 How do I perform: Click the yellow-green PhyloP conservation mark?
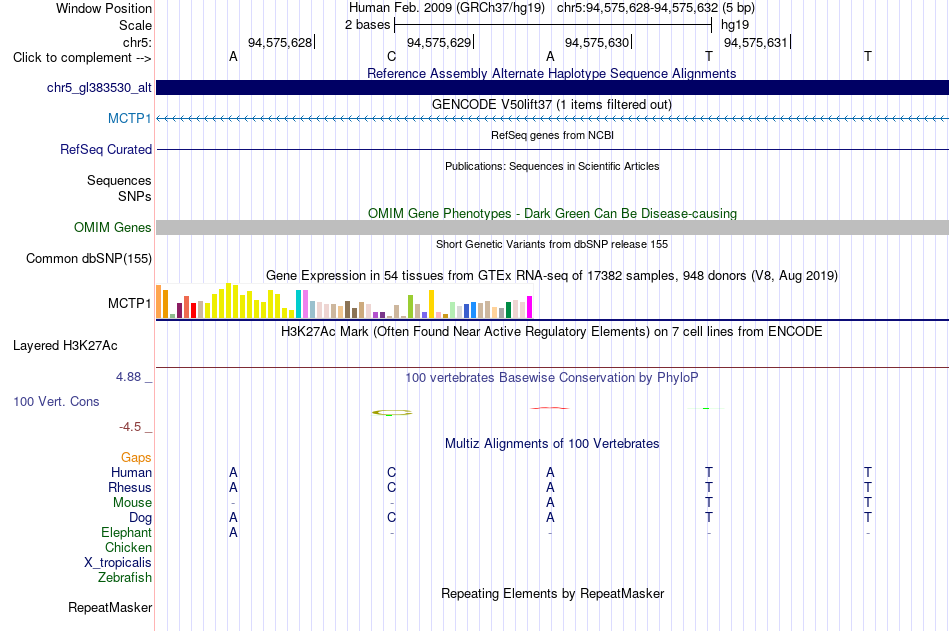tap(391, 413)
